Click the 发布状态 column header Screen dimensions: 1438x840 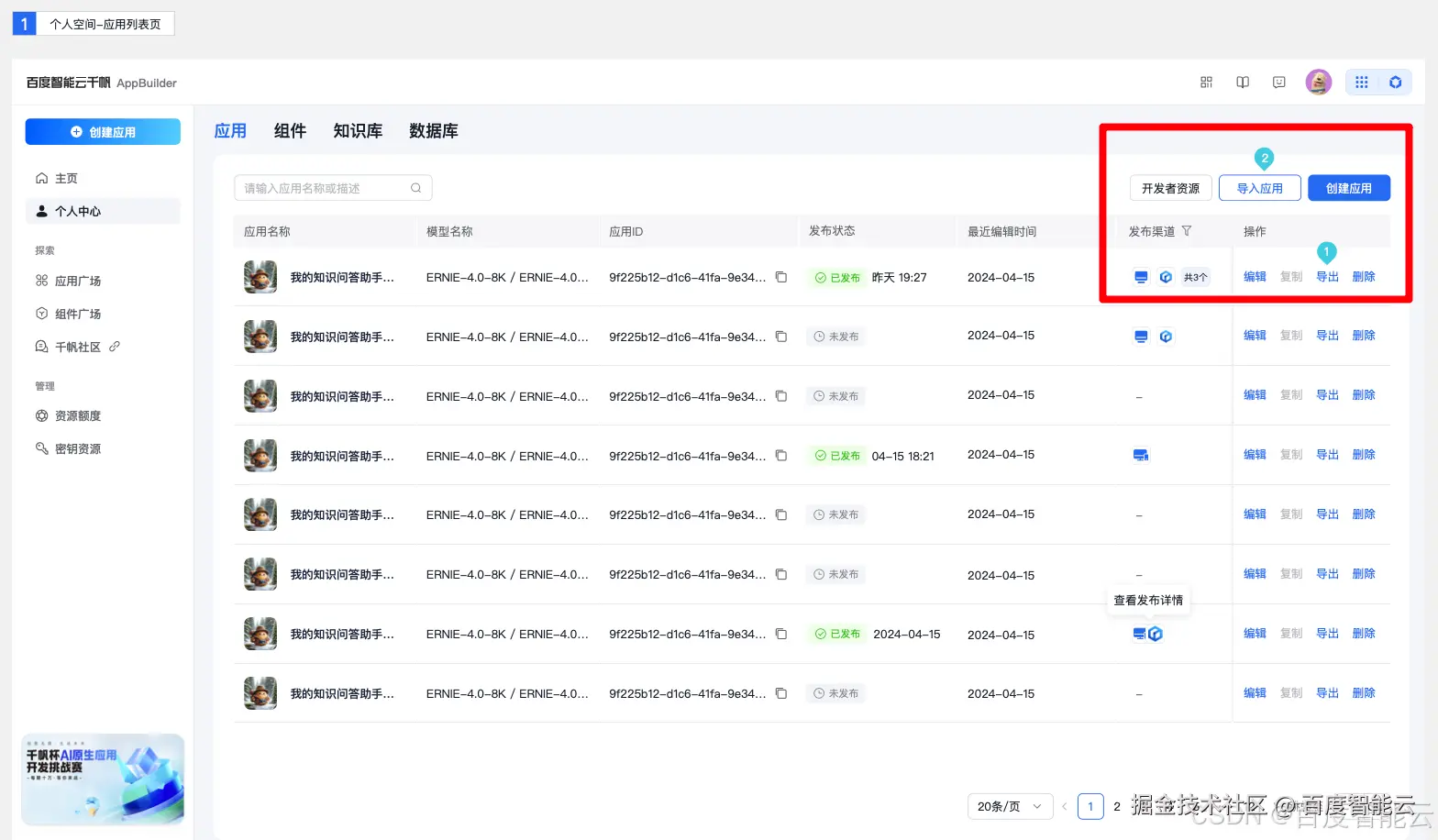832,231
